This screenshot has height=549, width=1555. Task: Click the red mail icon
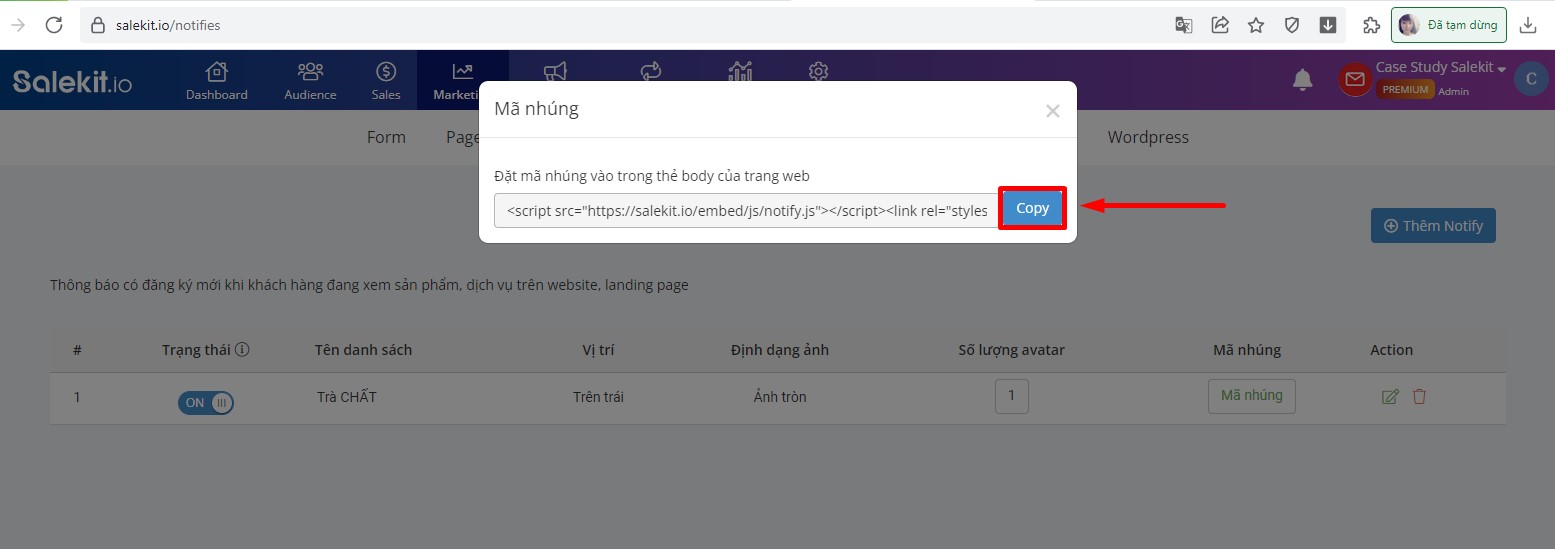tap(1355, 79)
